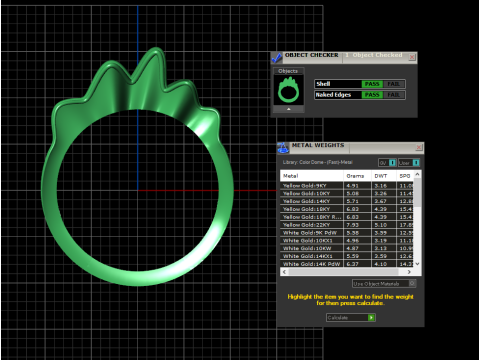
Task: Click the Shell FAIL indicator
Action: tap(393, 84)
